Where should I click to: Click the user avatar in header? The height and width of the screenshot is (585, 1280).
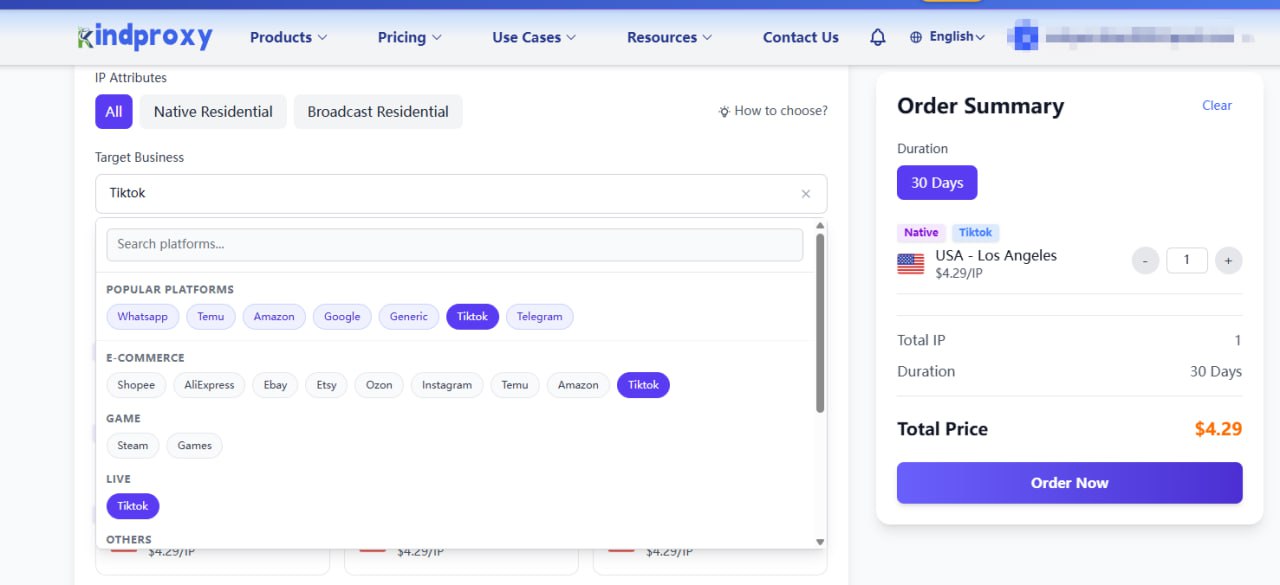pyautogui.click(x=1023, y=37)
